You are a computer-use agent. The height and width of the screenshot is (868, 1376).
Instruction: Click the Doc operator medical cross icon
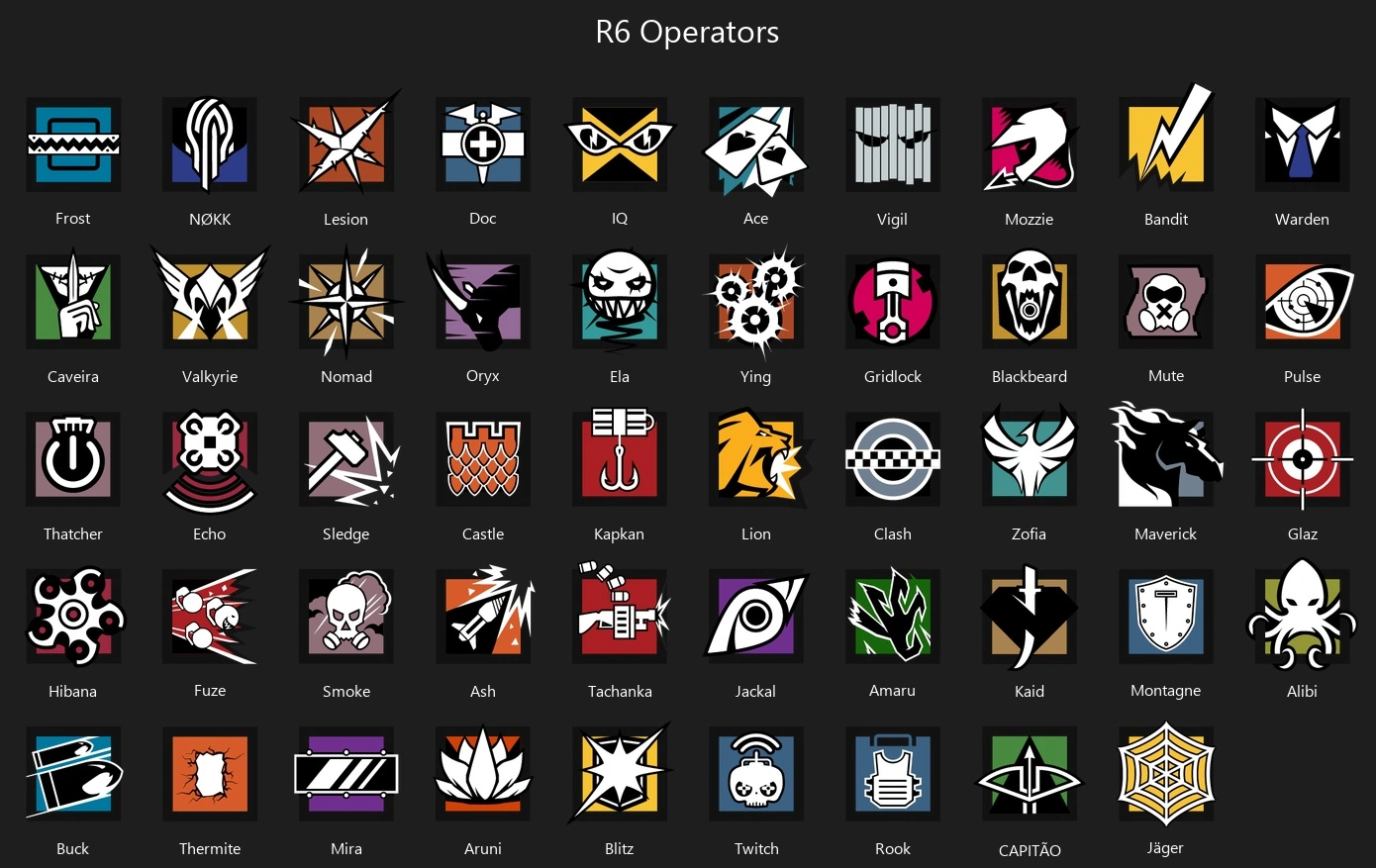click(483, 145)
